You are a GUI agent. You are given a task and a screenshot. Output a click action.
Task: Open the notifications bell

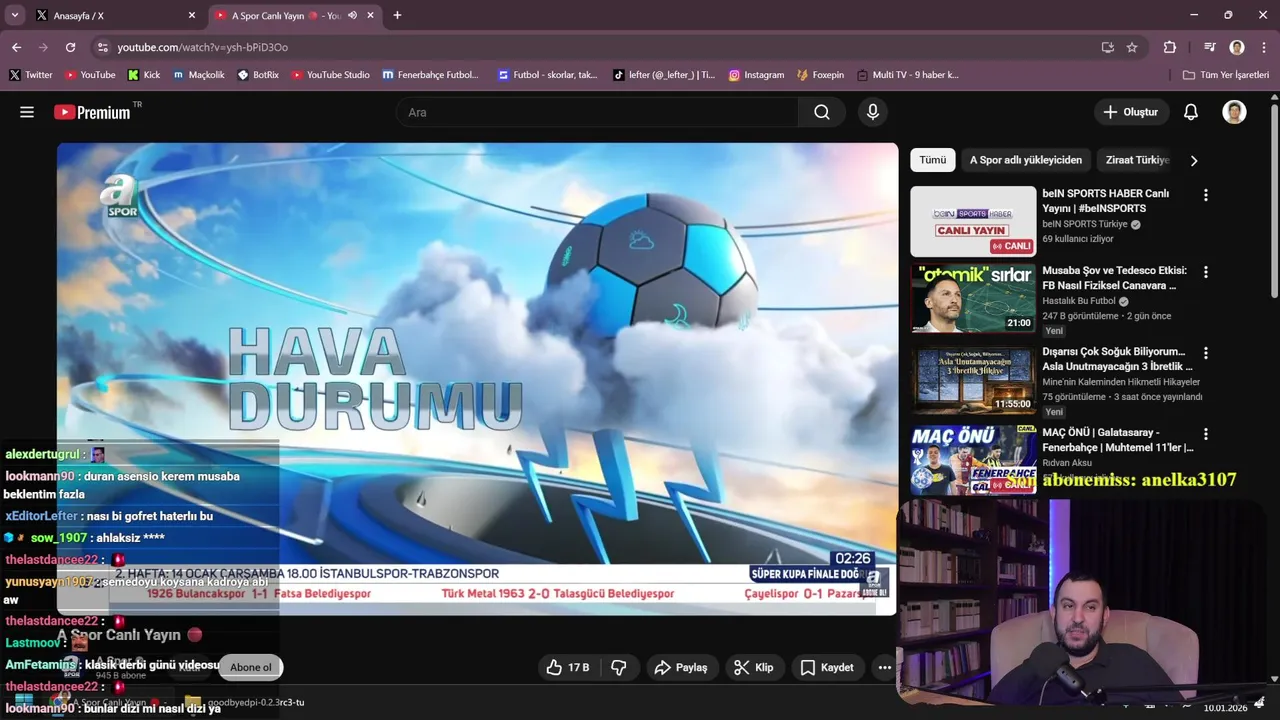(1191, 112)
